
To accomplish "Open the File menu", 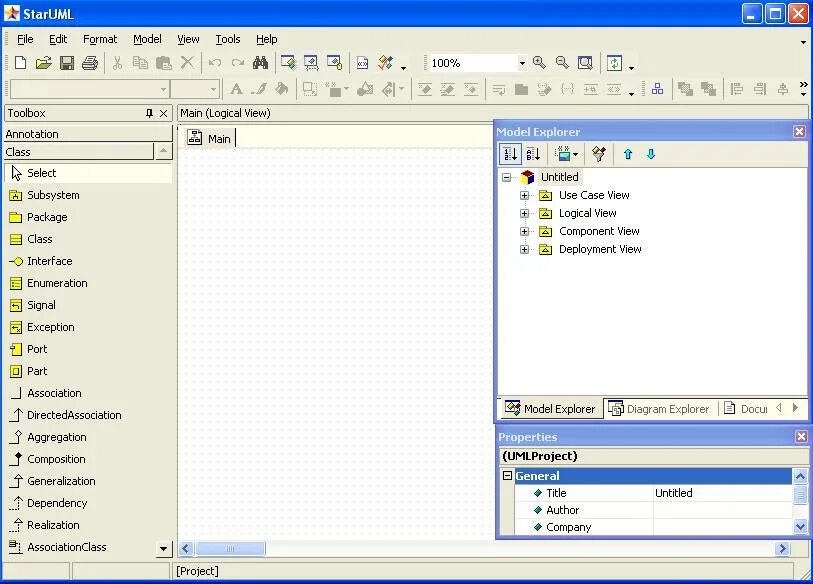I will 25,39.
